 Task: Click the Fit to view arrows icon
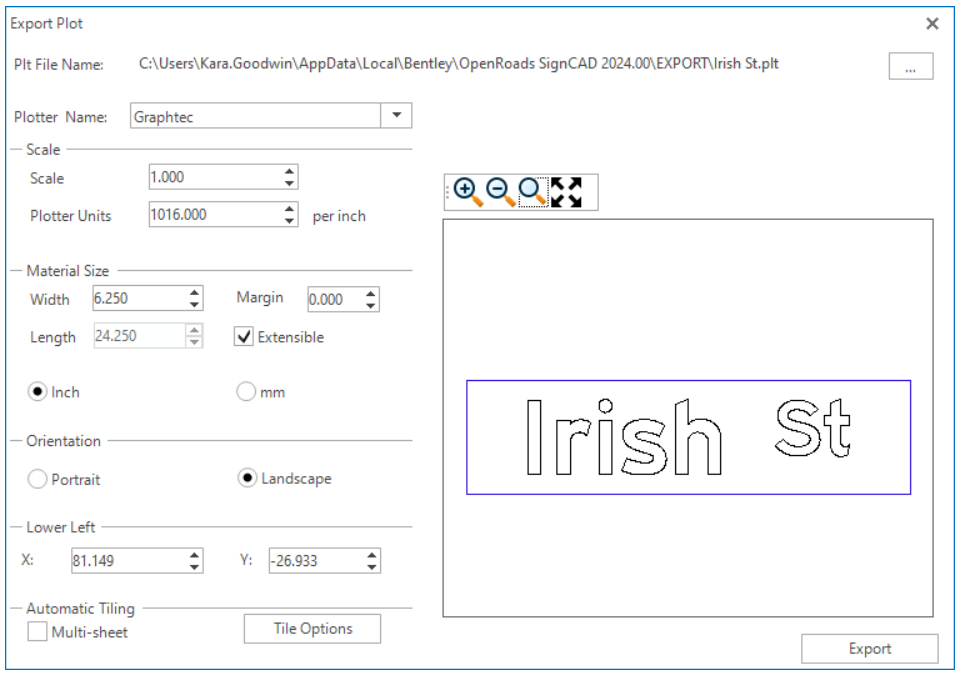(x=566, y=192)
